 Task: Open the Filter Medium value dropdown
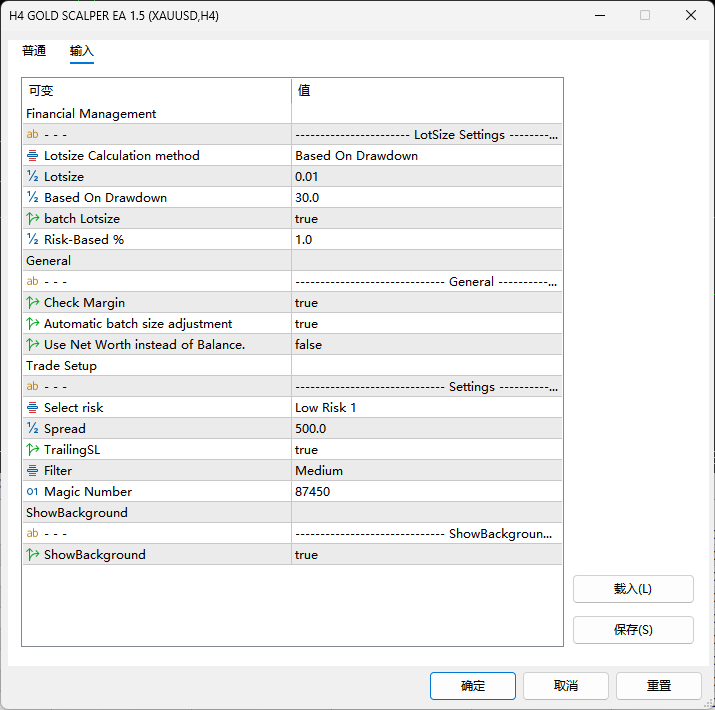(x=426, y=471)
